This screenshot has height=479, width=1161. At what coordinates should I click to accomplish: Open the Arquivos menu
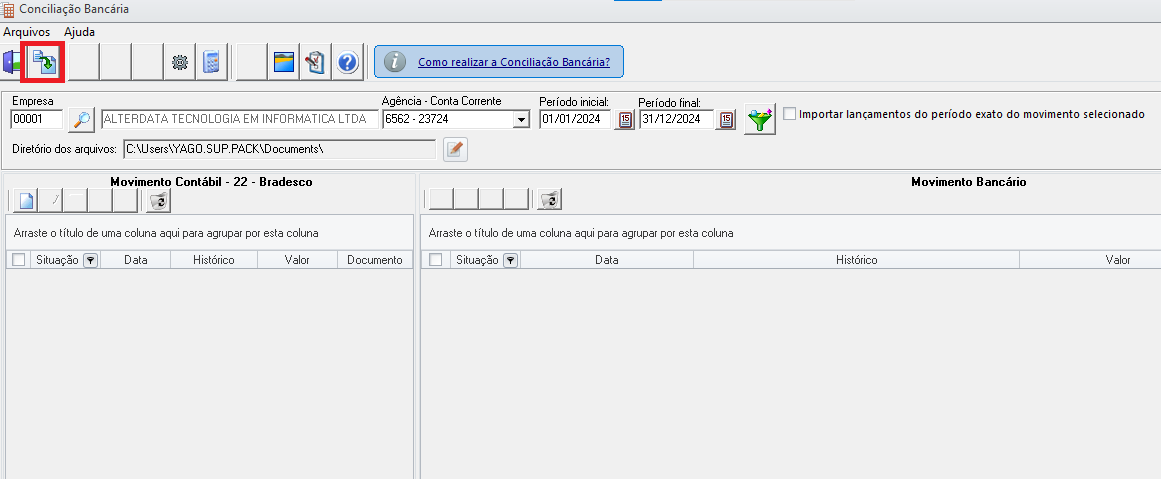point(27,32)
